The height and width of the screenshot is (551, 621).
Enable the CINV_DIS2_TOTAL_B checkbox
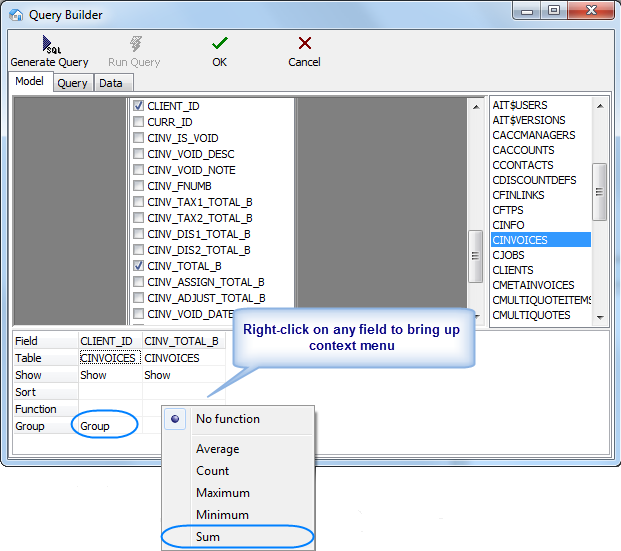[138, 250]
